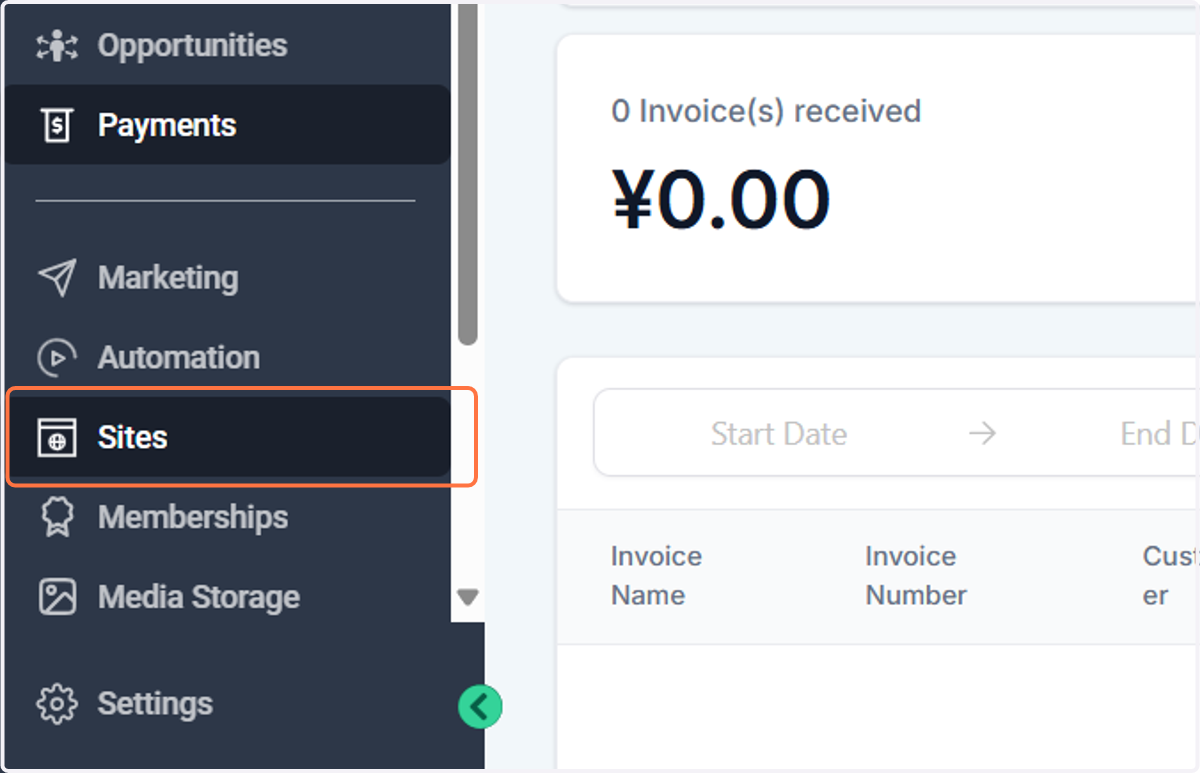
Task: Click the invoices received ¥0.00 card
Action: coord(877,168)
